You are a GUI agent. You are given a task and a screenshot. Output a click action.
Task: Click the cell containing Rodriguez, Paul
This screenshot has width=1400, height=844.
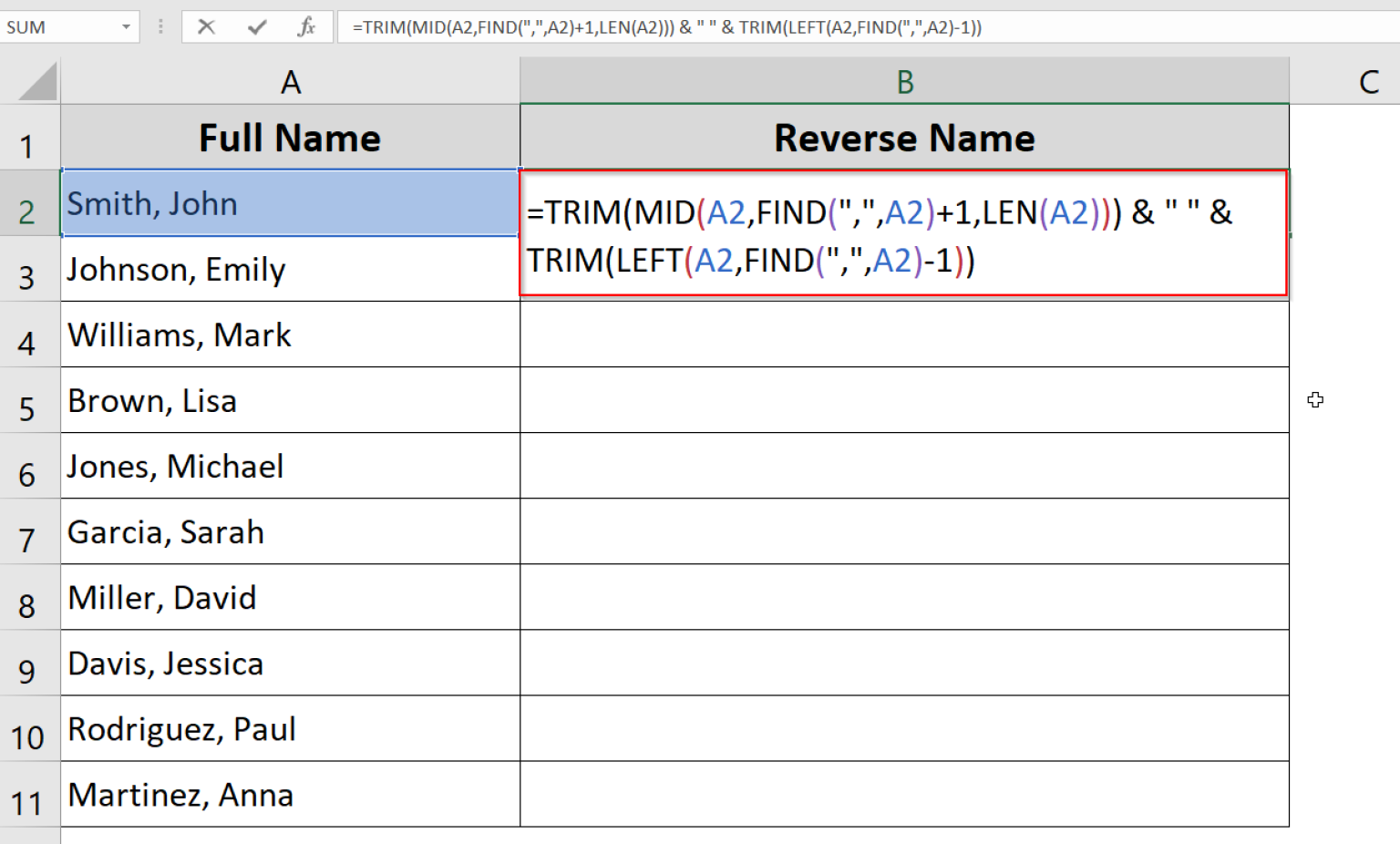pyautogui.click(x=289, y=728)
